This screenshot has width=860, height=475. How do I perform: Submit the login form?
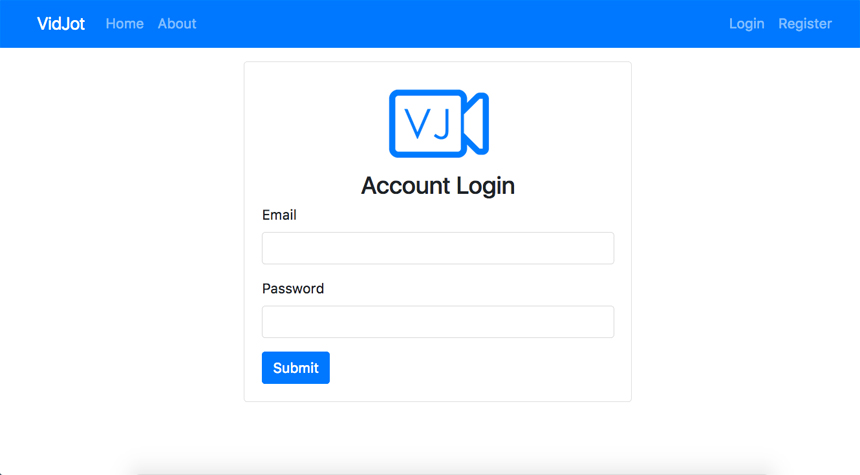(296, 367)
